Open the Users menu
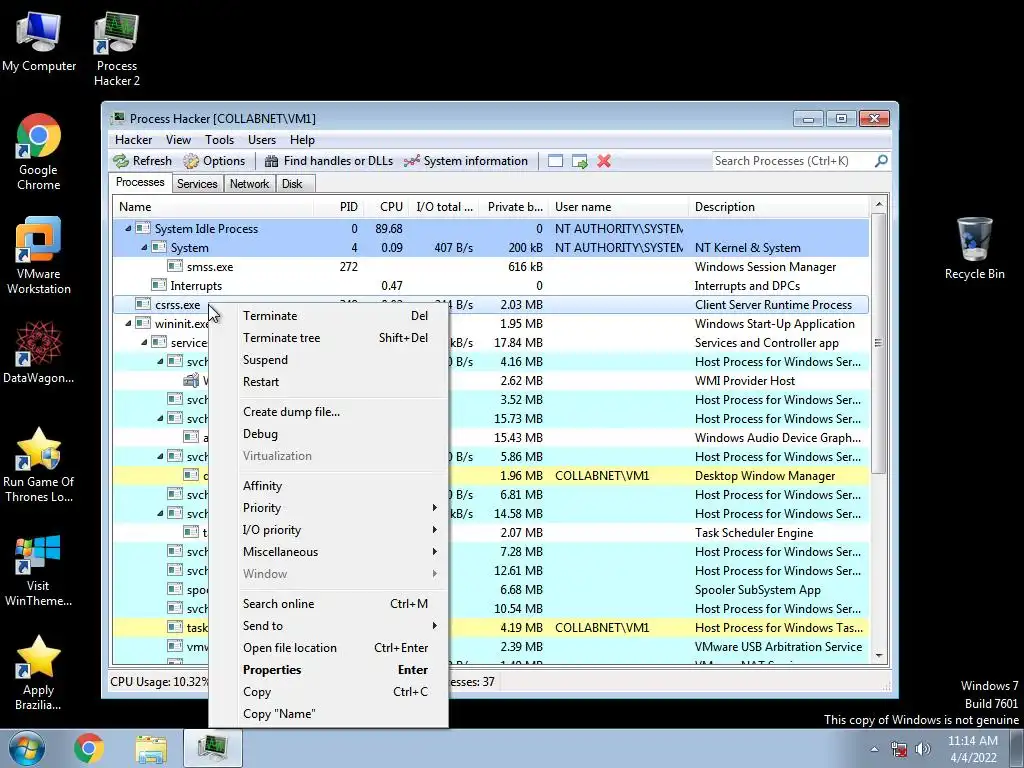This screenshot has height=768, width=1024. [262, 140]
